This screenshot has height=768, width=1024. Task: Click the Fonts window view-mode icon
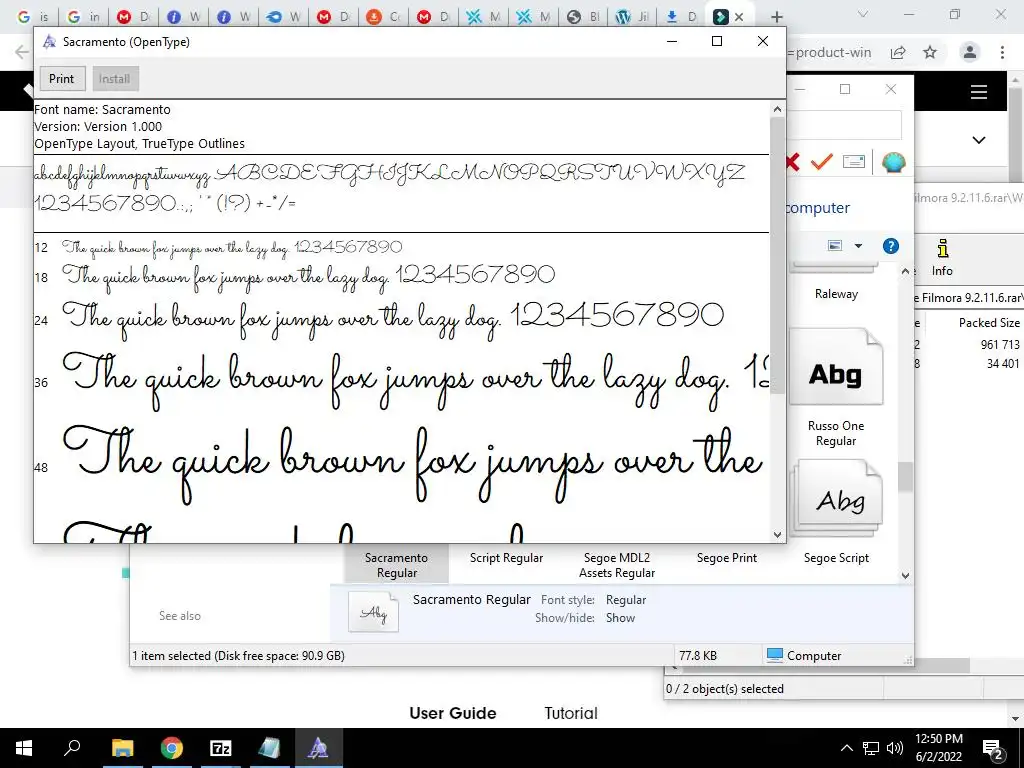[835, 246]
